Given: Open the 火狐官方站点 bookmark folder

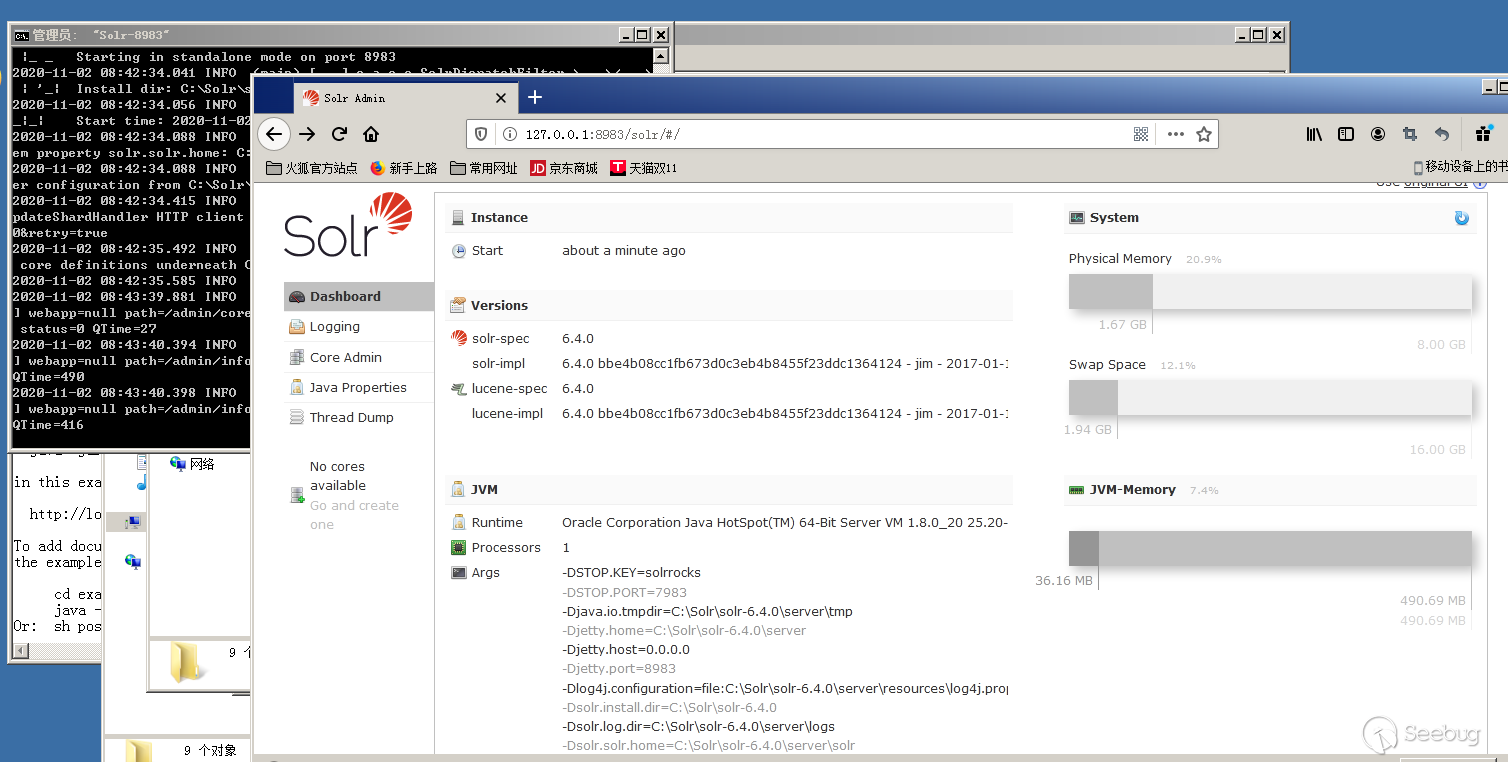Looking at the screenshot, I should (x=312, y=168).
